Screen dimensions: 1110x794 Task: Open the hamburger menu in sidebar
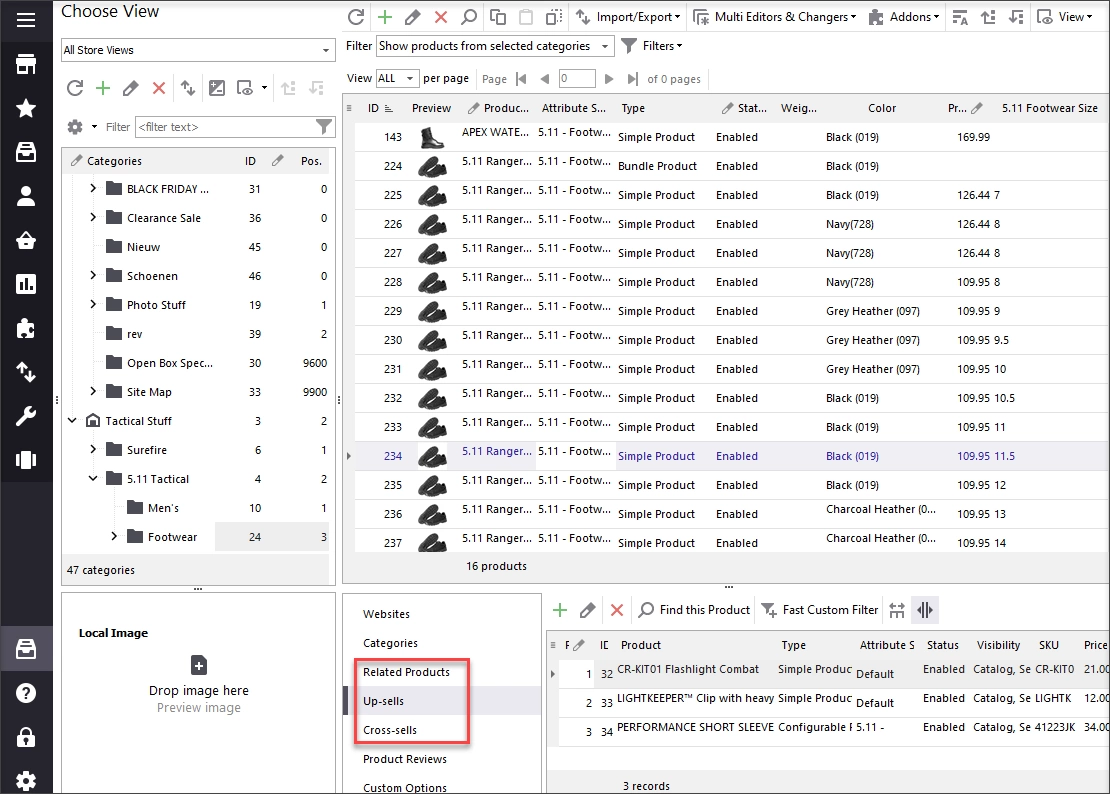pyautogui.click(x=26, y=20)
